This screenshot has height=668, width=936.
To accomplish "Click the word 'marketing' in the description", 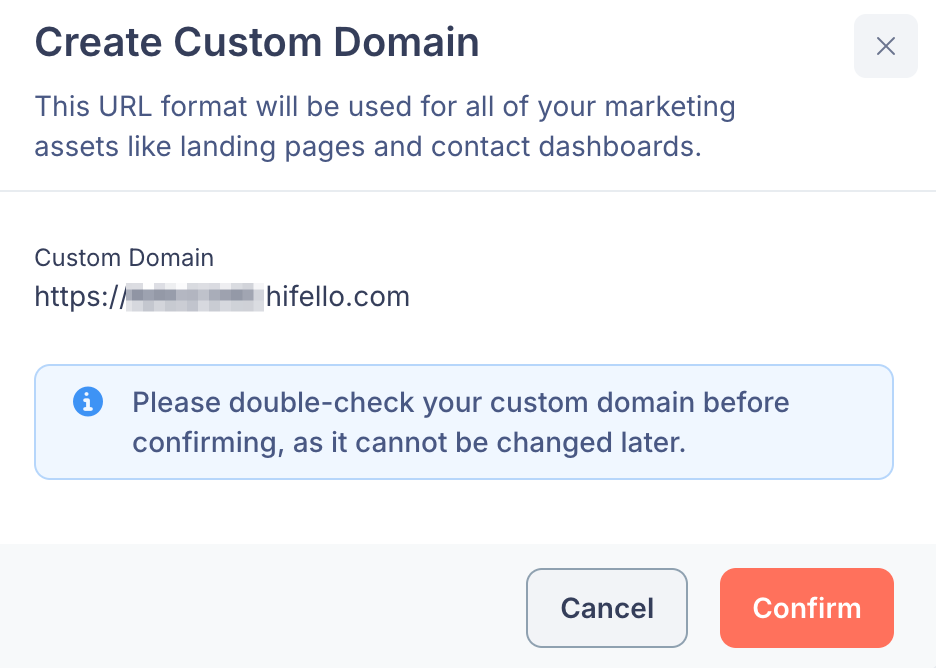I will (670, 107).
